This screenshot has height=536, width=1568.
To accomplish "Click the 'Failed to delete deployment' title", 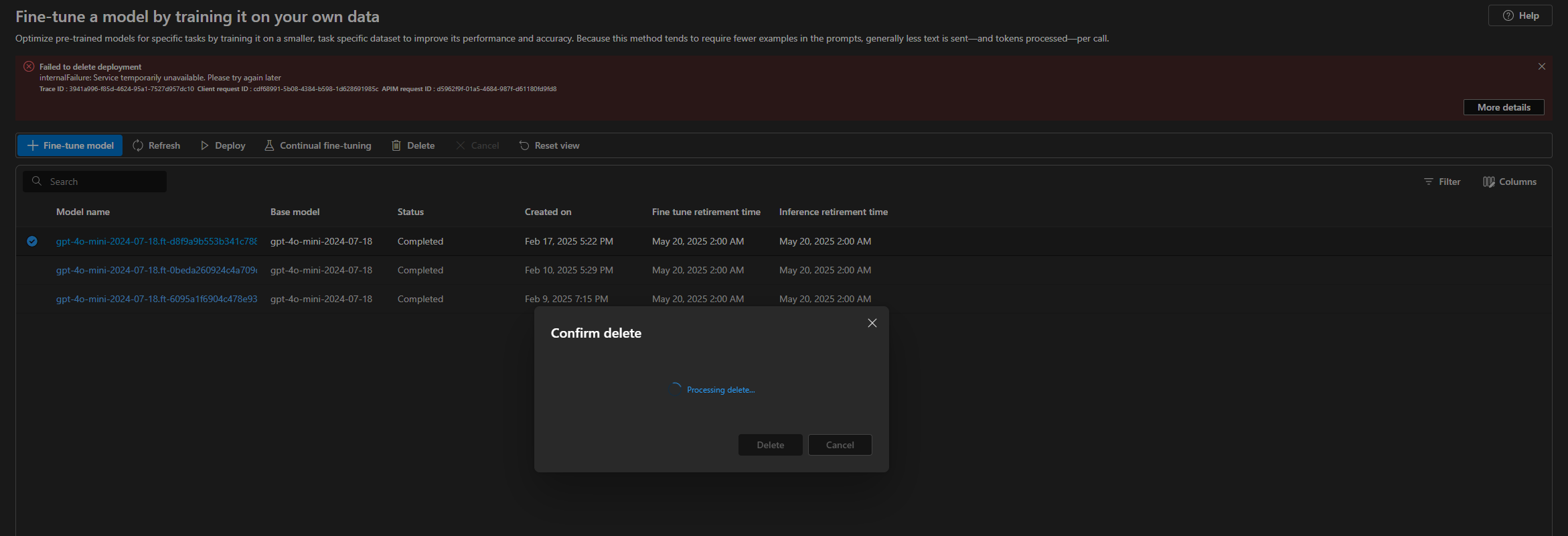I will click(x=90, y=67).
